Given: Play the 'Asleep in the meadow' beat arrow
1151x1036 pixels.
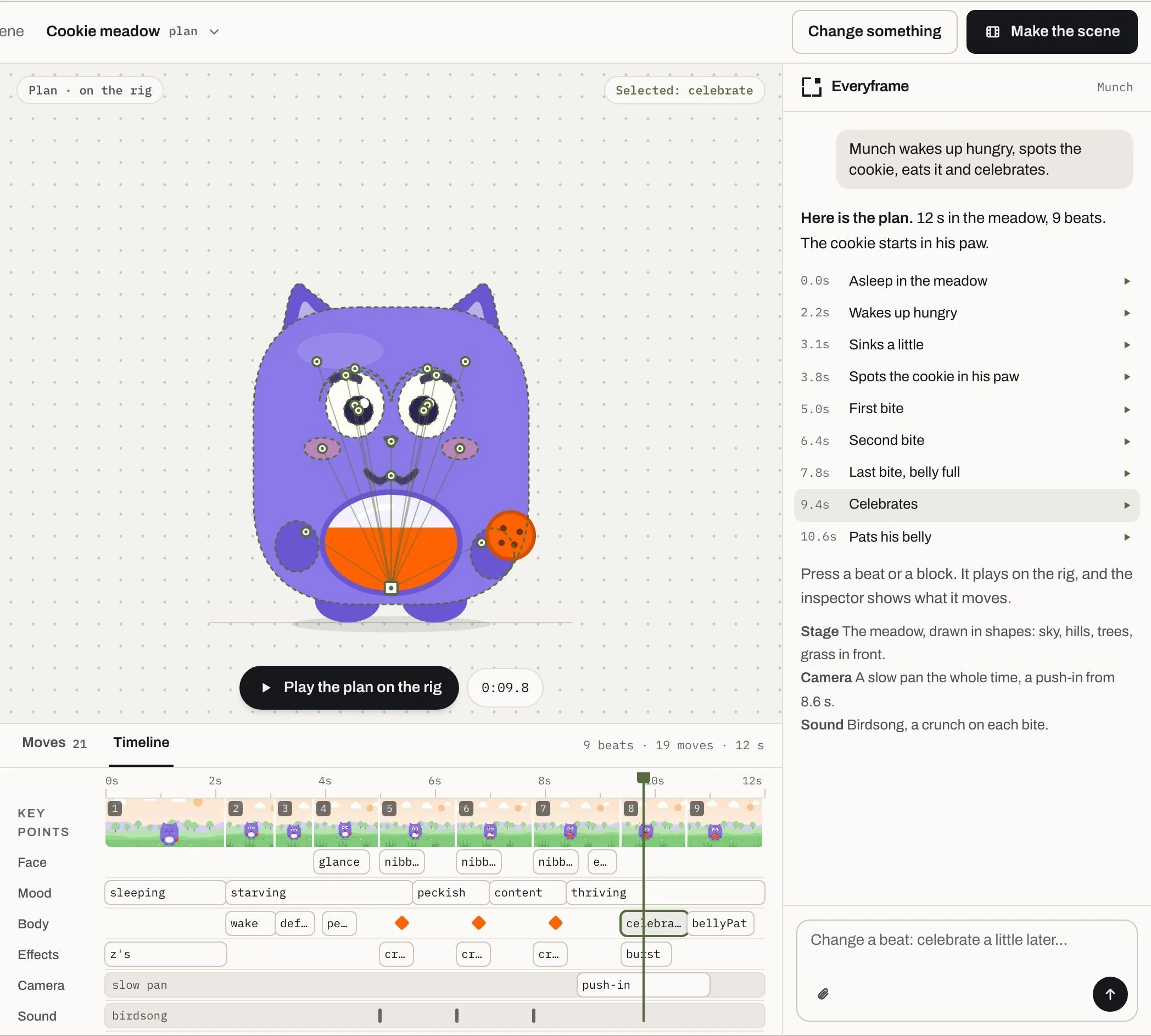Looking at the screenshot, I should click(x=1126, y=281).
